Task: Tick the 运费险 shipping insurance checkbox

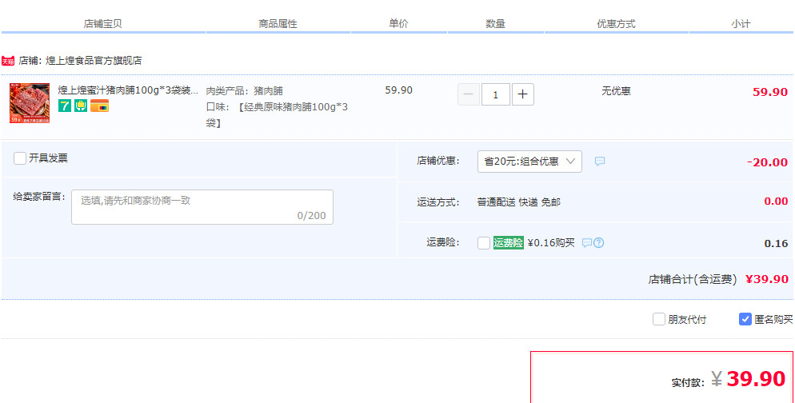Action: click(x=484, y=243)
